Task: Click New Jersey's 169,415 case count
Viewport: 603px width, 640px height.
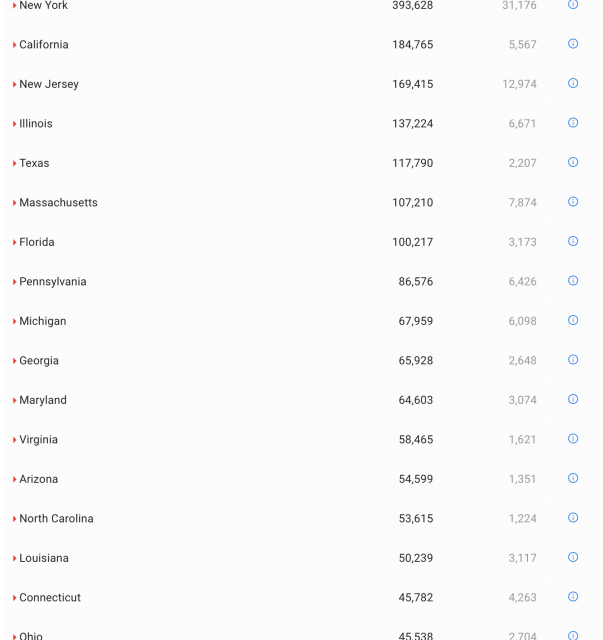Action: click(412, 84)
